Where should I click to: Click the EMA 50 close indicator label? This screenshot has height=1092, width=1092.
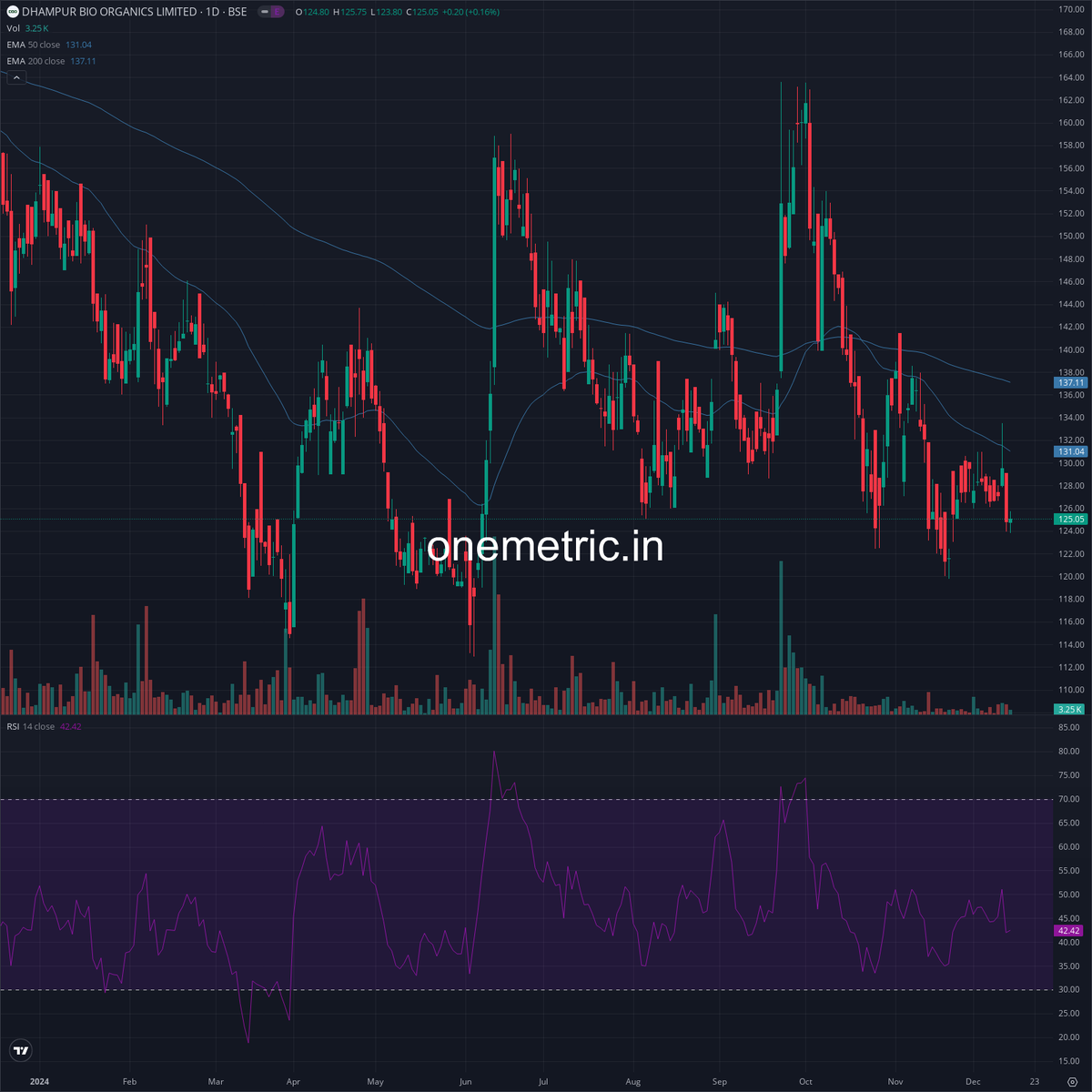click(32, 44)
